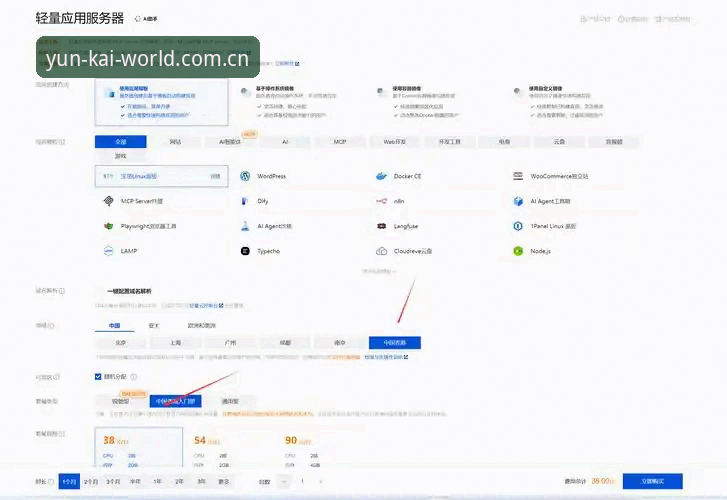
Task: Click the blue buy now button
Action: point(652,481)
